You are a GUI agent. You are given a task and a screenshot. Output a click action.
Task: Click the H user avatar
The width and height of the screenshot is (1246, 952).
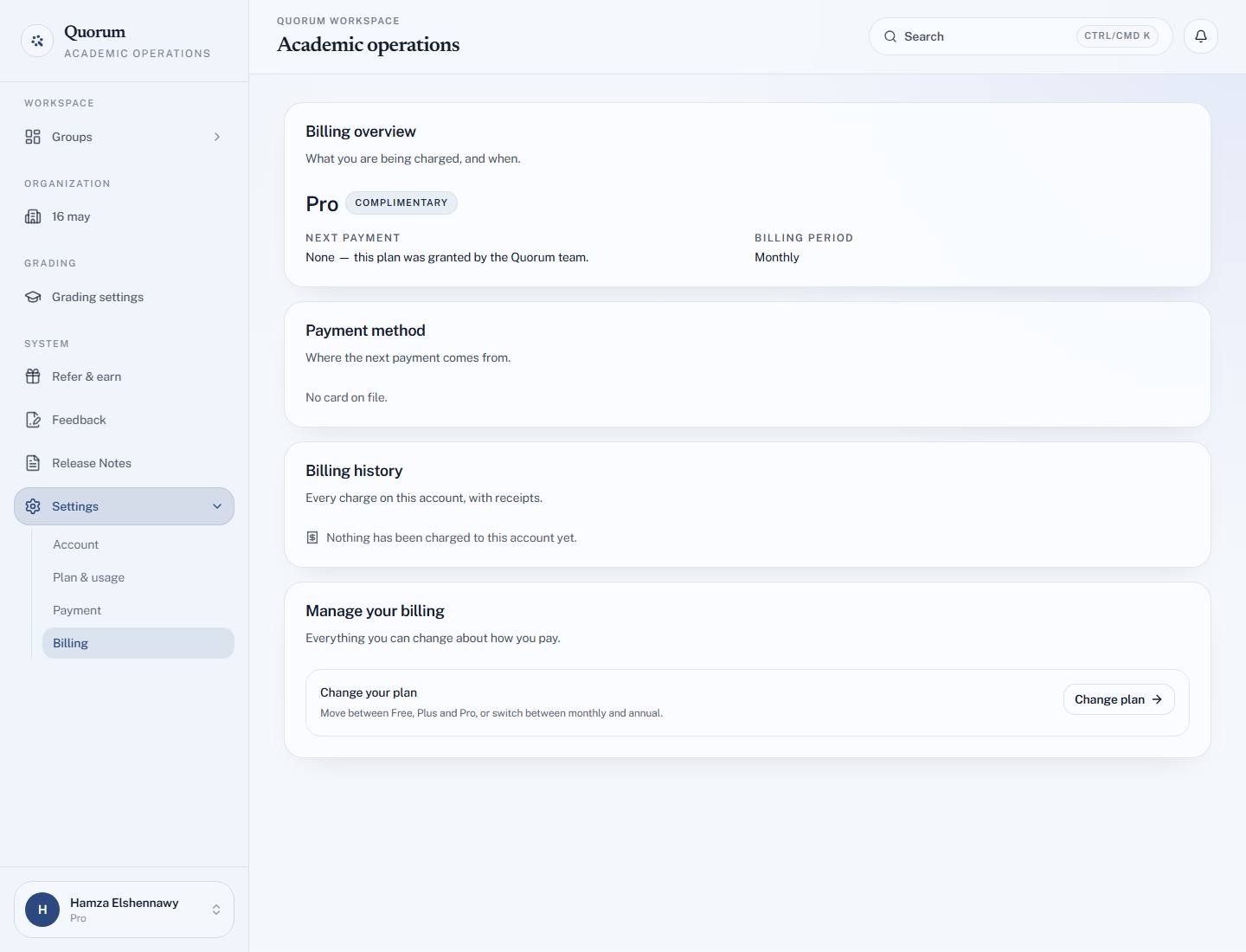pyautogui.click(x=42, y=910)
